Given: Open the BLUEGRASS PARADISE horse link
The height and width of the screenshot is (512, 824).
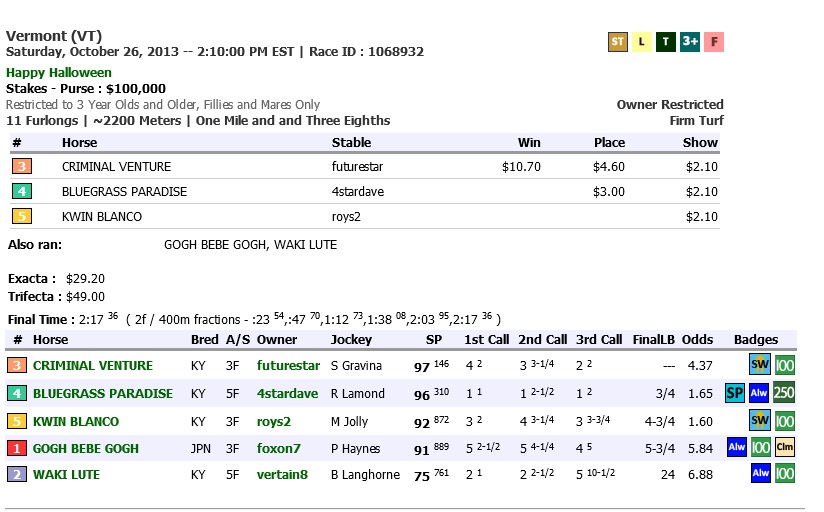Looking at the screenshot, I should [103, 393].
